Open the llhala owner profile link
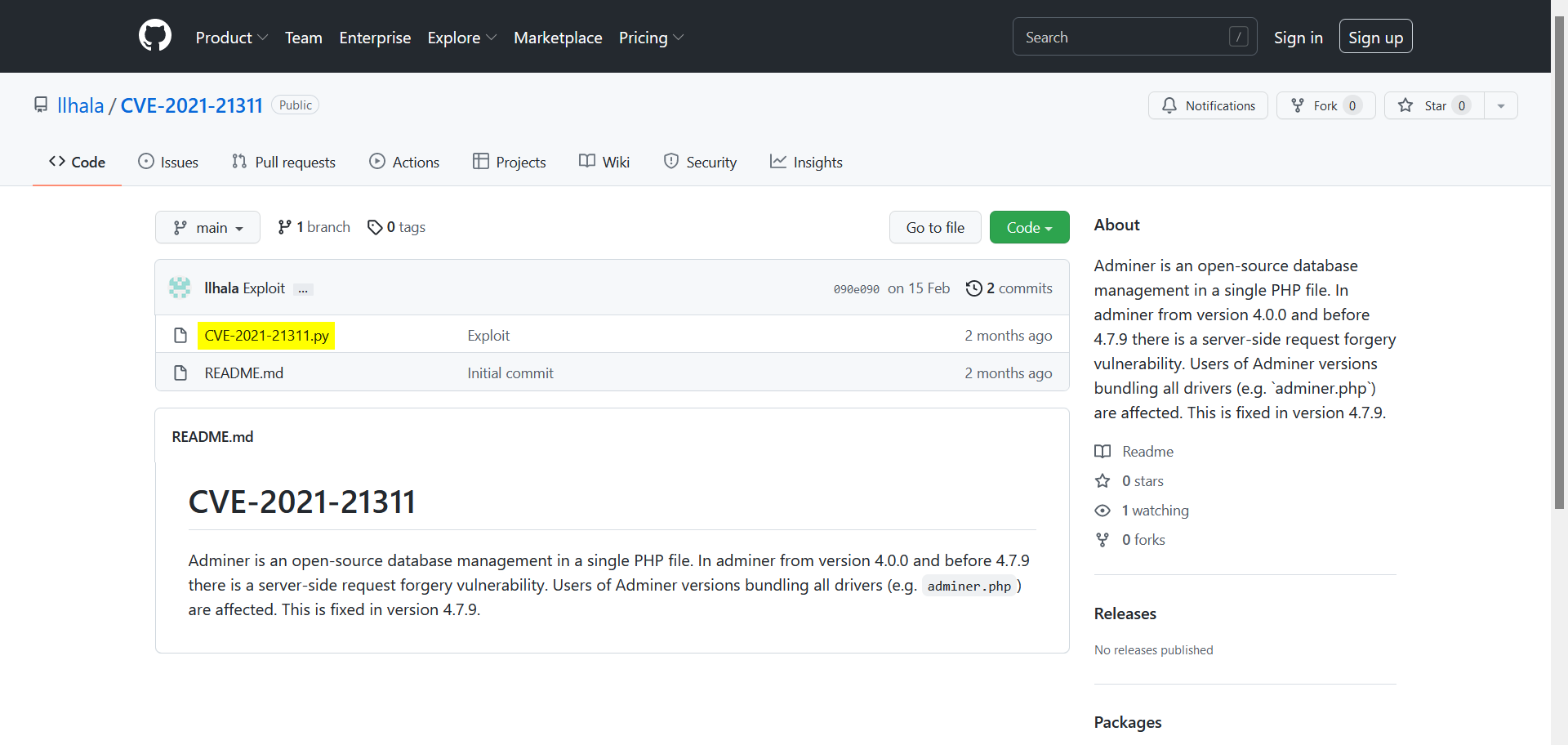The image size is (1568, 745). click(81, 105)
